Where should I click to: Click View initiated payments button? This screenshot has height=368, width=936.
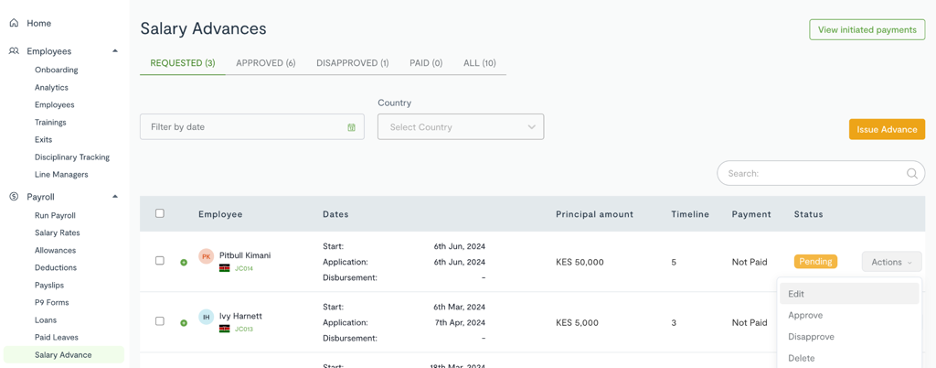(867, 30)
